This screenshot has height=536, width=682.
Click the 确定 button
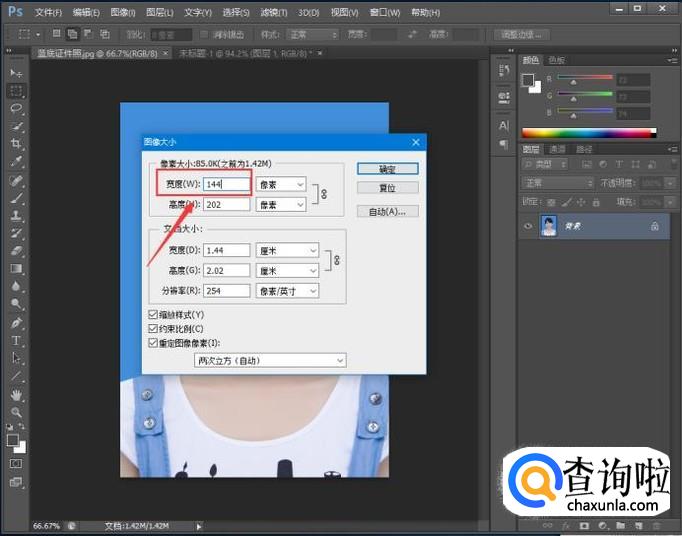coord(387,169)
